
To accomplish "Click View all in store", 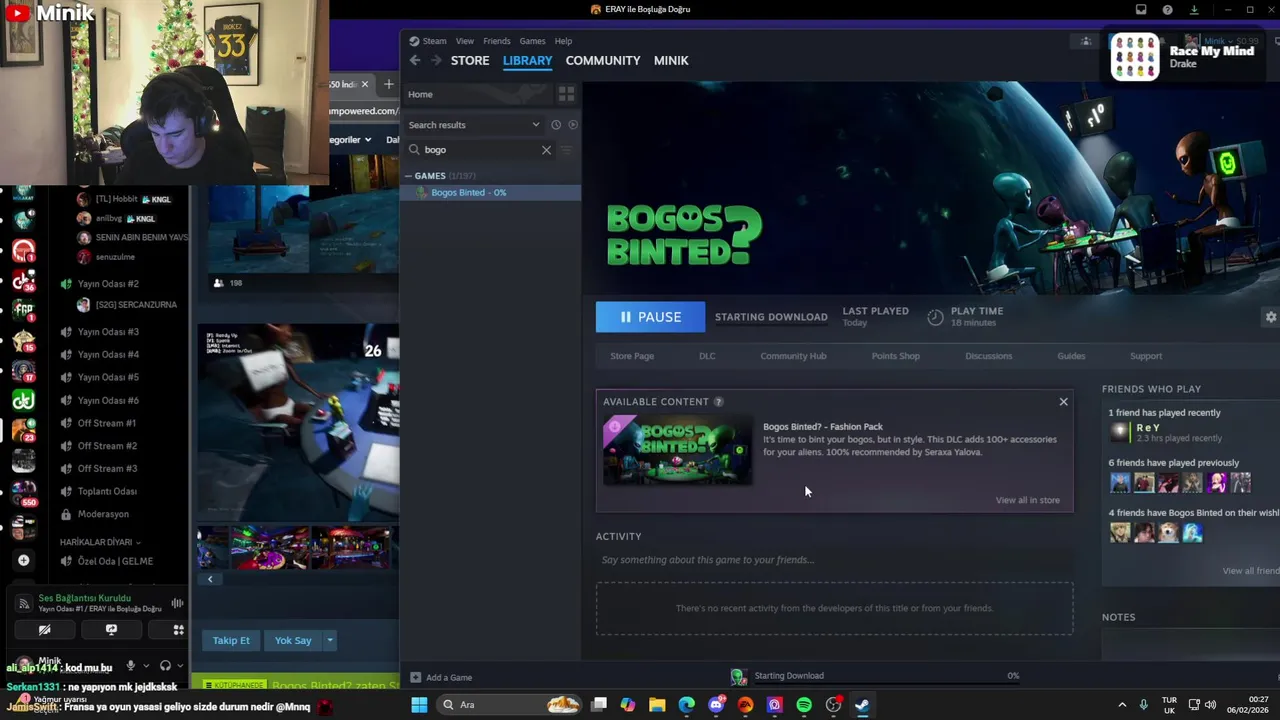I will (1027, 500).
